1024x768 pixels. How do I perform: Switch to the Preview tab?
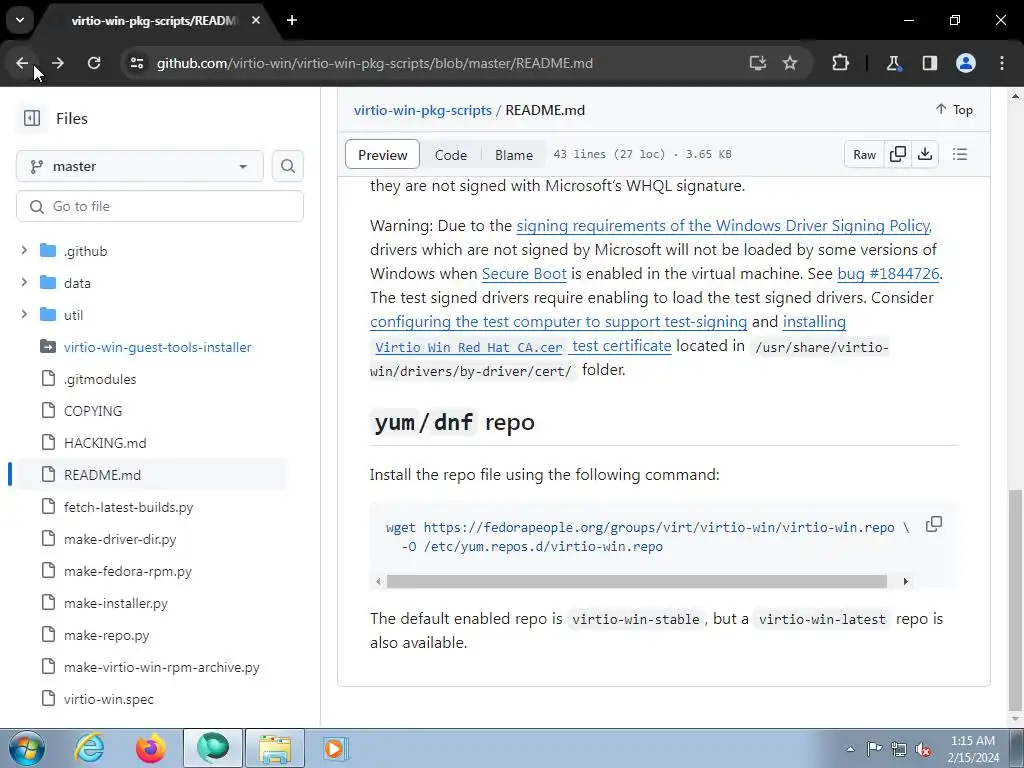(x=382, y=155)
